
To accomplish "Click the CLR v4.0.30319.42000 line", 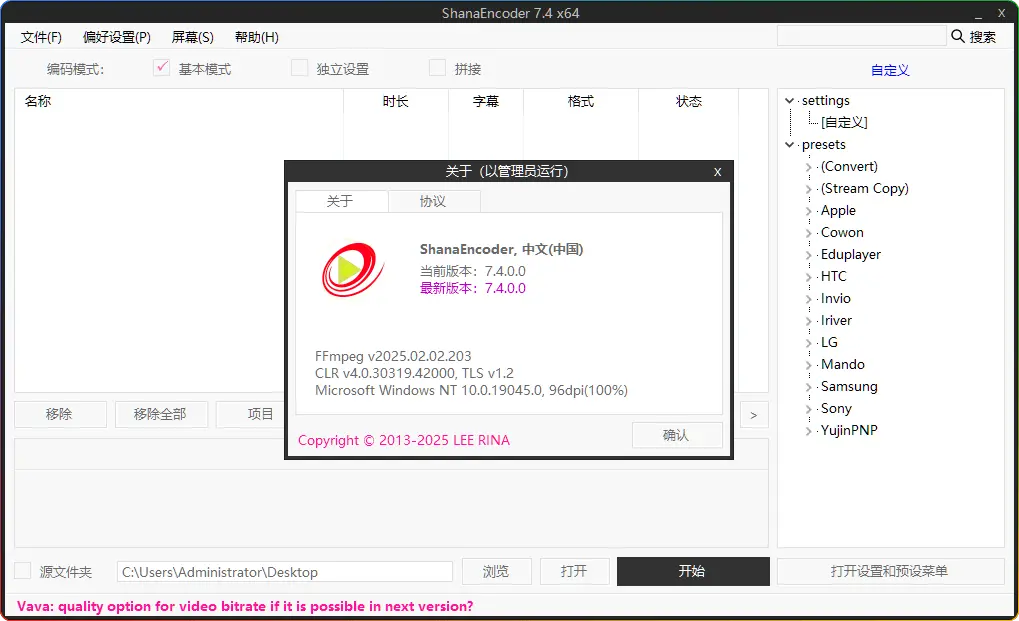I will pyautogui.click(x=414, y=374).
